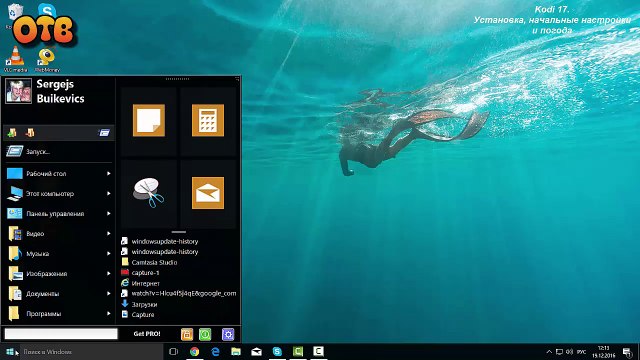This screenshot has height=360, width=640.
Task: Expand the arrow next to Этот компьютер
Action: [x=109, y=193]
